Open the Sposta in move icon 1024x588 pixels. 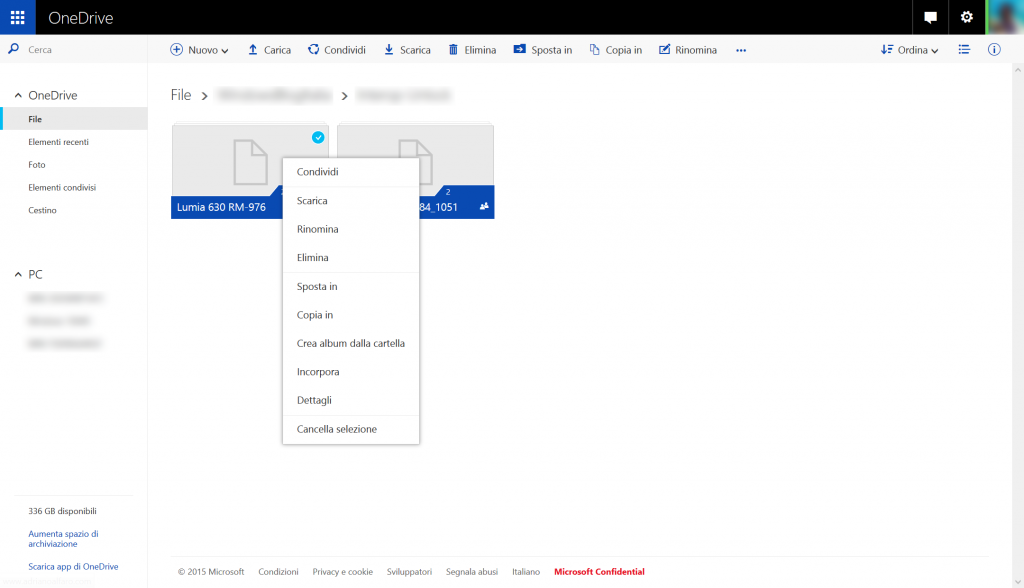(x=518, y=49)
